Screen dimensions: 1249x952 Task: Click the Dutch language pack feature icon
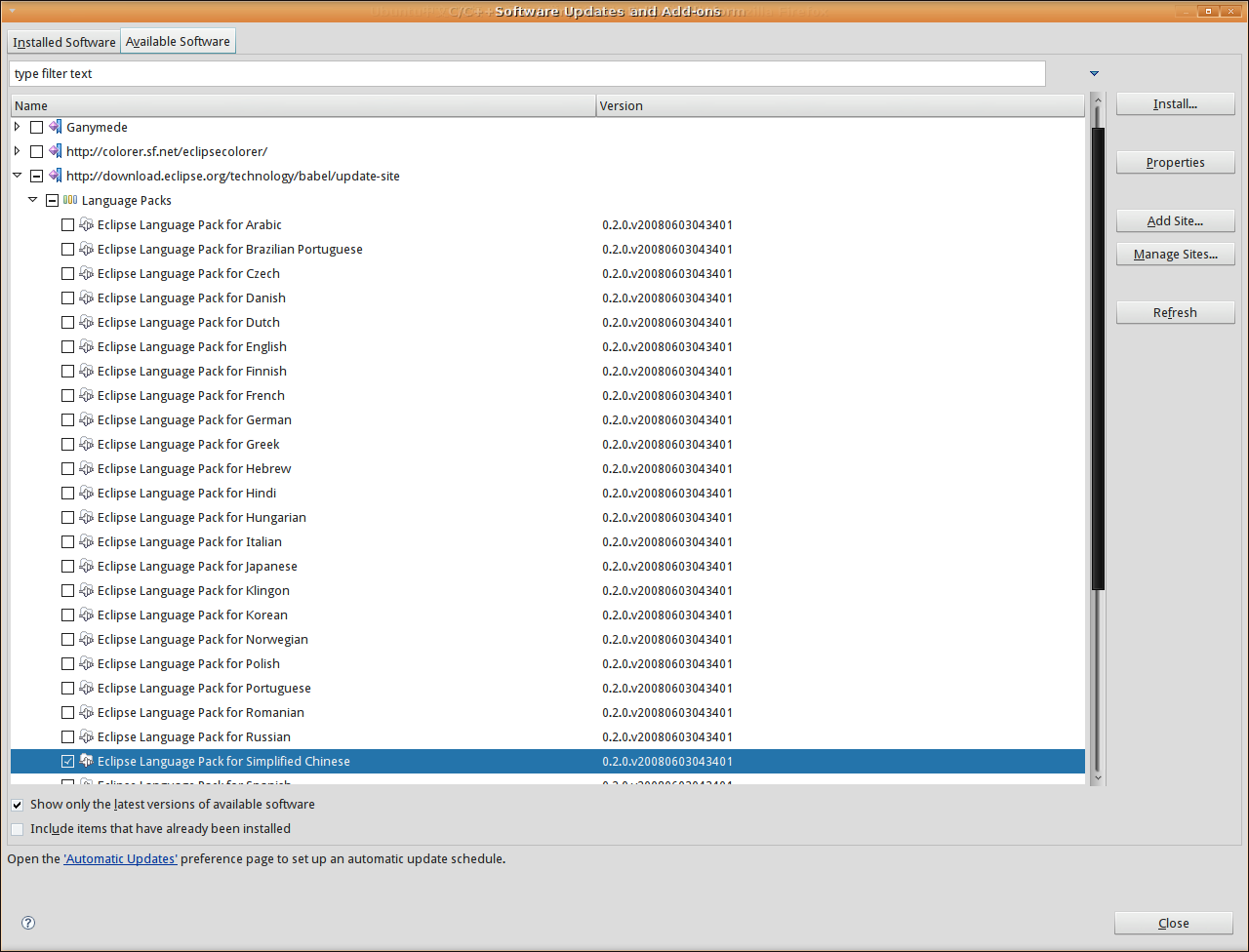87,322
